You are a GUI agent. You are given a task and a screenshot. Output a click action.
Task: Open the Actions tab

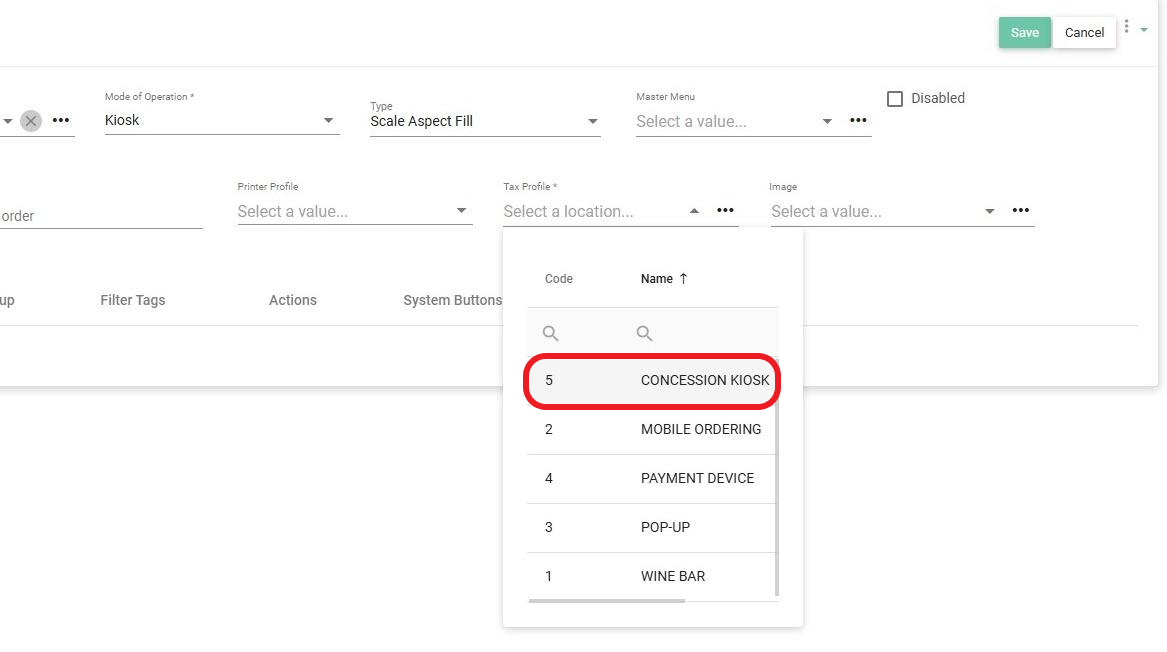[292, 300]
